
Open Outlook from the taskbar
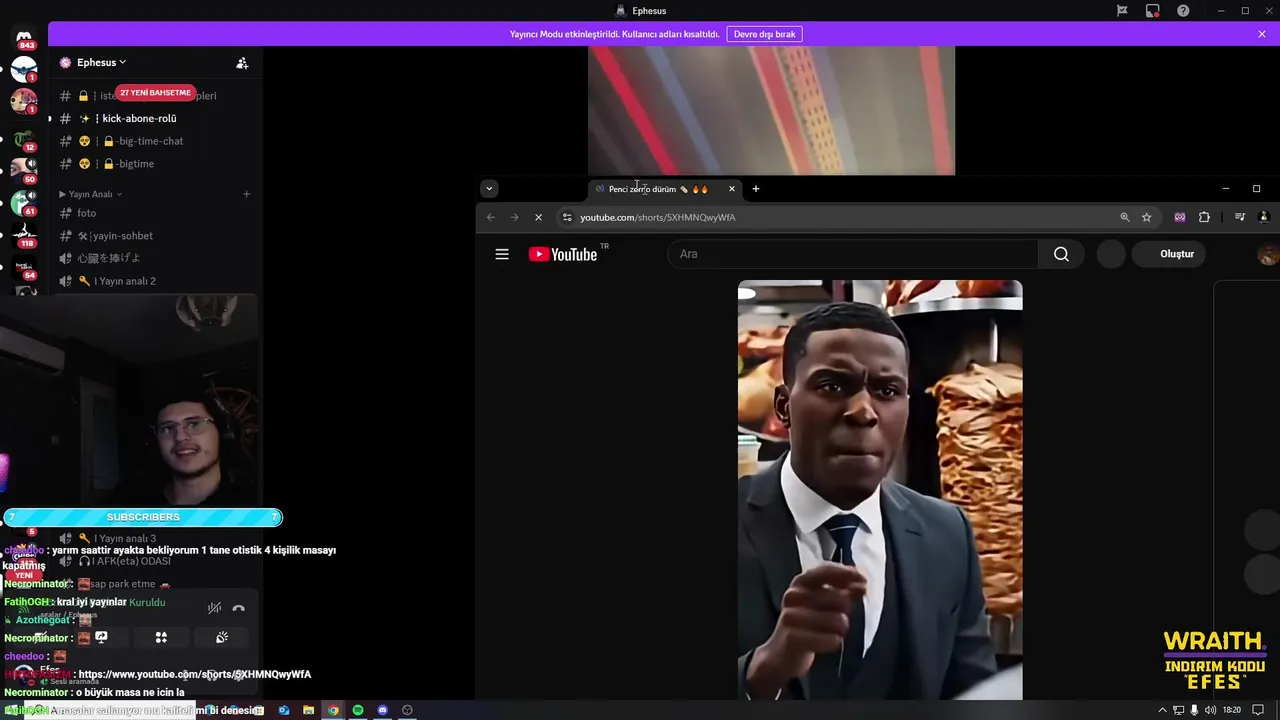pos(284,710)
